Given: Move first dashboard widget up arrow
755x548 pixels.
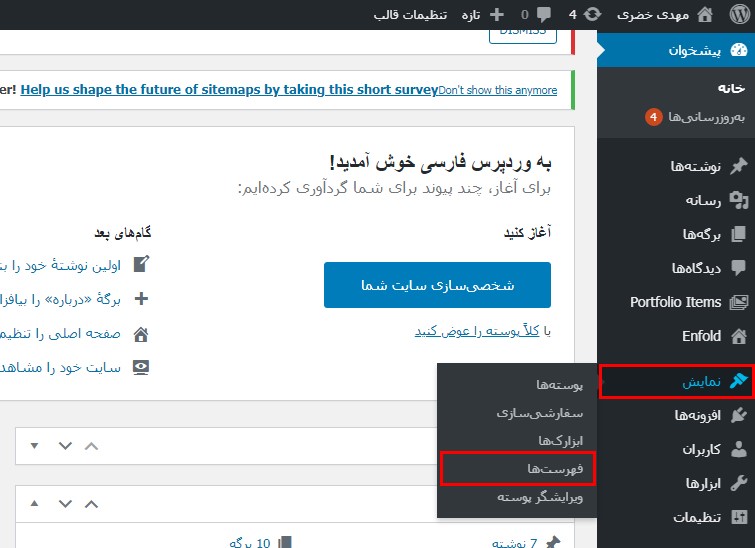Looking at the screenshot, I should (91, 446).
